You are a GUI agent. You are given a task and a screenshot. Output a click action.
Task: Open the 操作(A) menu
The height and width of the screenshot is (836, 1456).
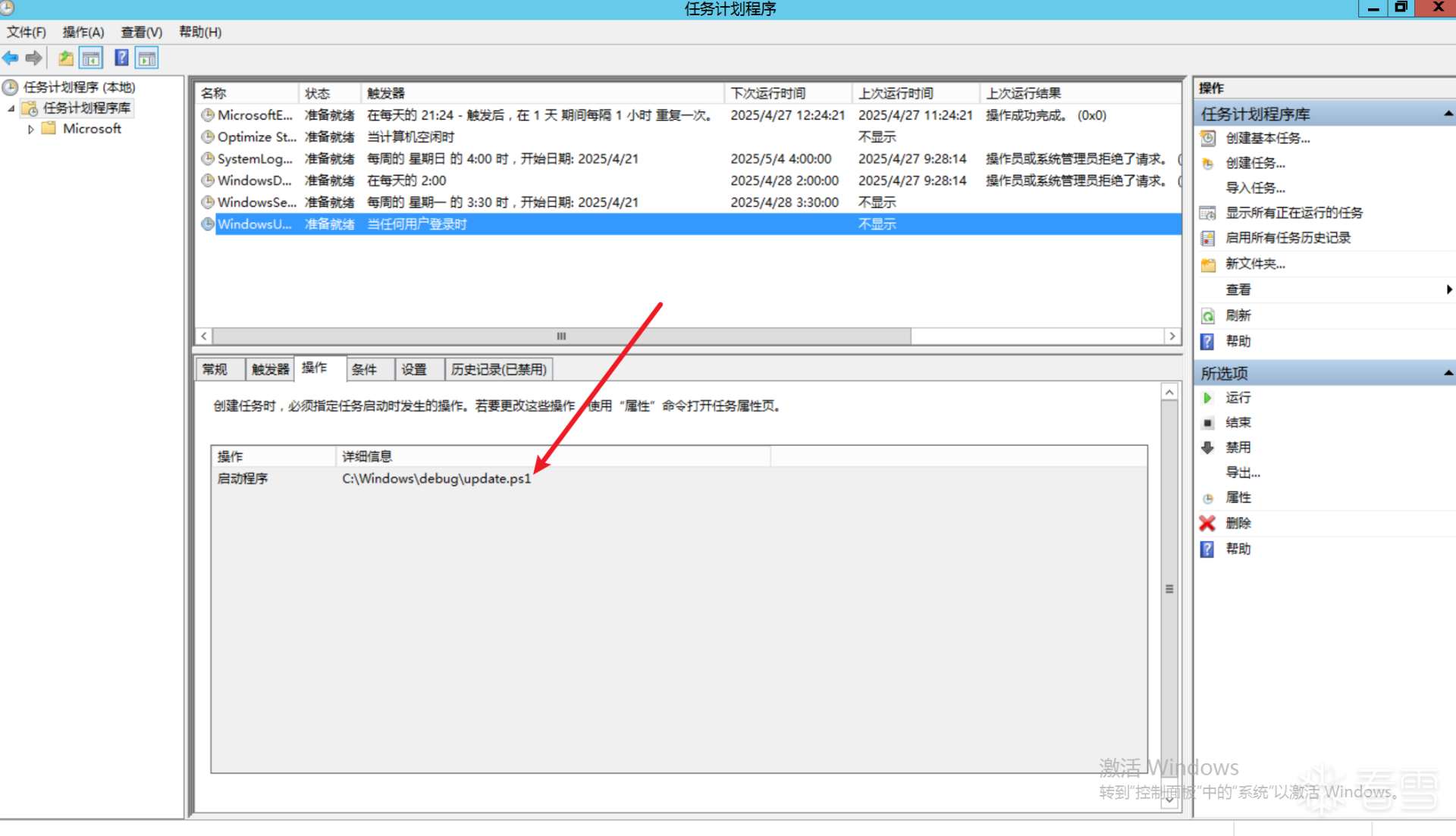pyautogui.click(x=83, y=32)
